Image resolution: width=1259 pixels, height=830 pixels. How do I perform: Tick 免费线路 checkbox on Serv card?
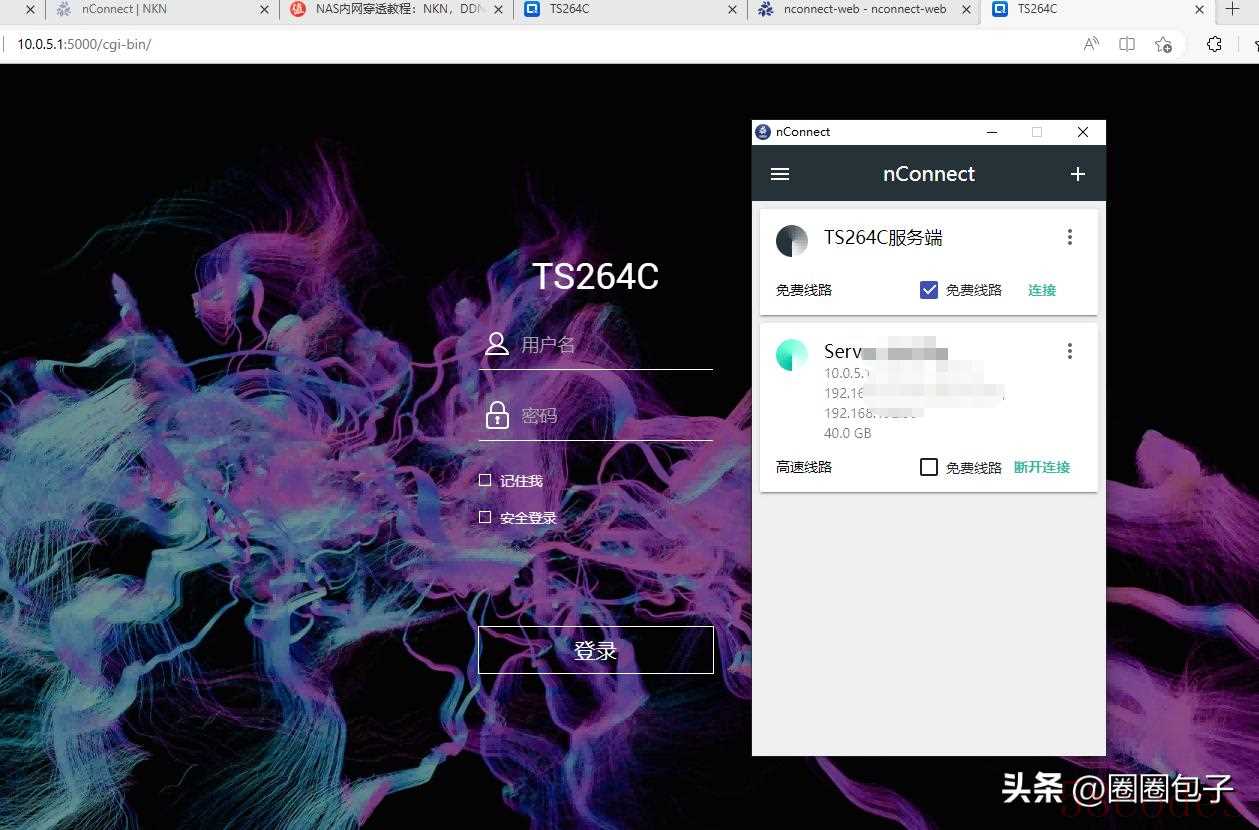(929, 467)
